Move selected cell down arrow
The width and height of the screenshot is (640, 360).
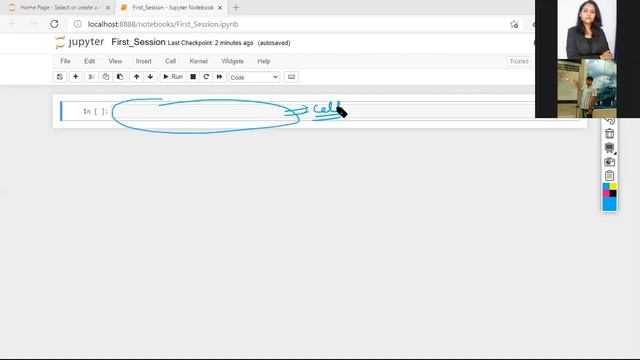click(x=150, y=77)
